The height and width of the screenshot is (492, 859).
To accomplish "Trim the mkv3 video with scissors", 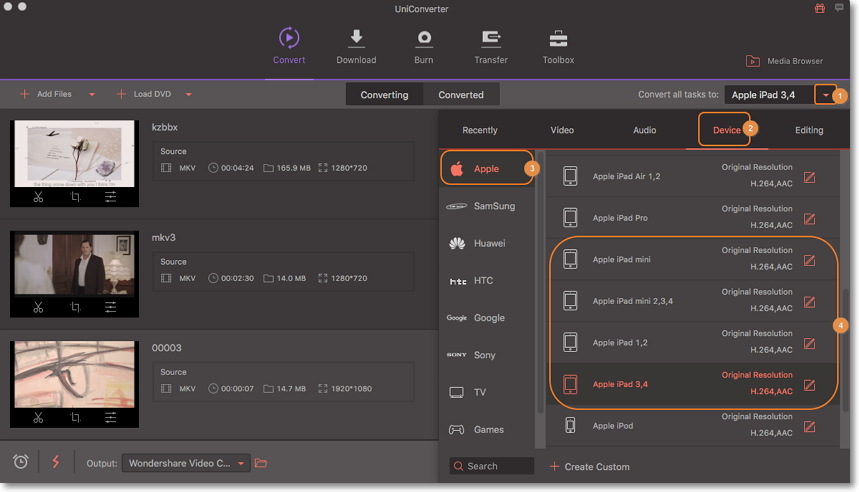I will [x=38, y=307].
